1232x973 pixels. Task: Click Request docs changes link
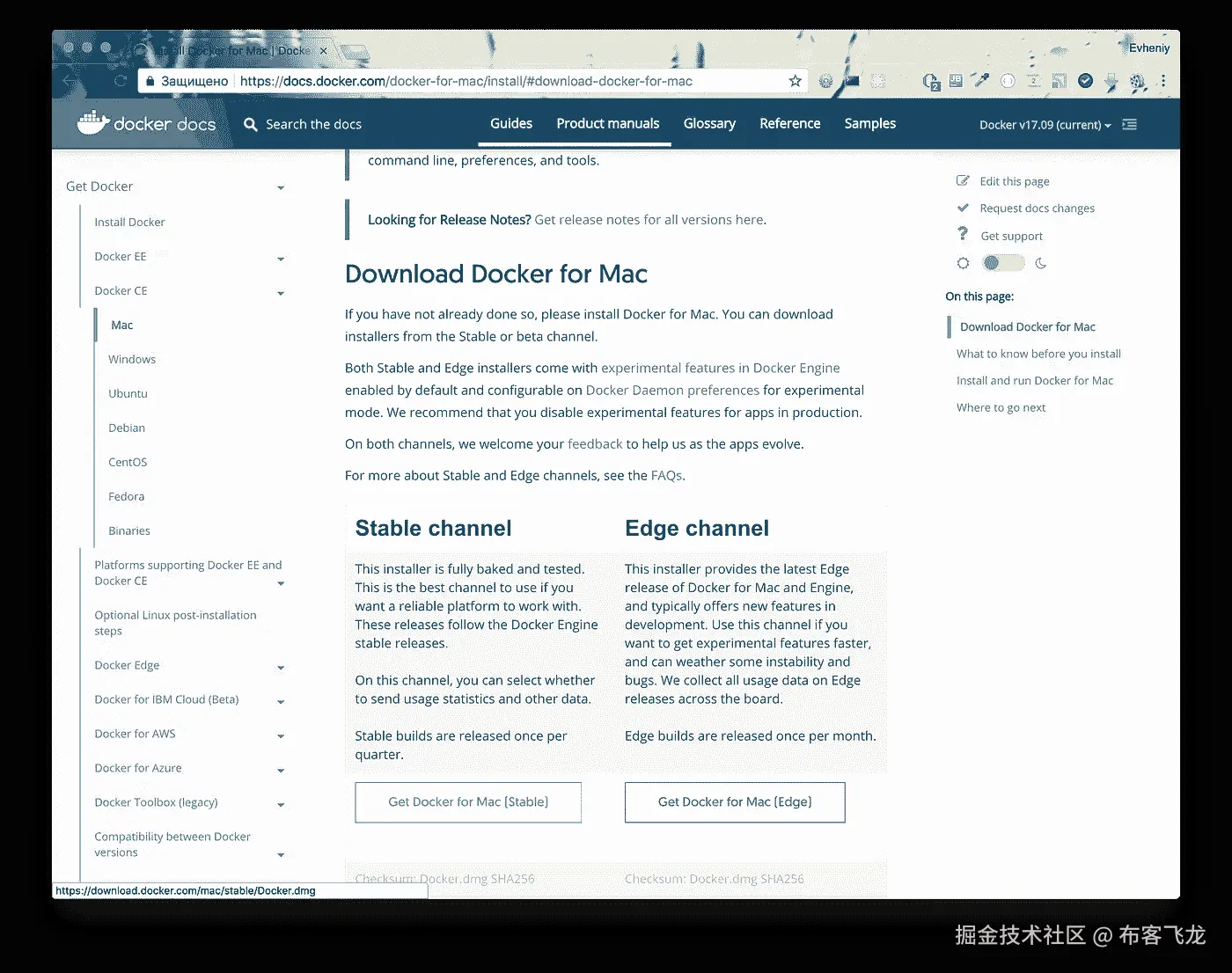pos(1038,208)
